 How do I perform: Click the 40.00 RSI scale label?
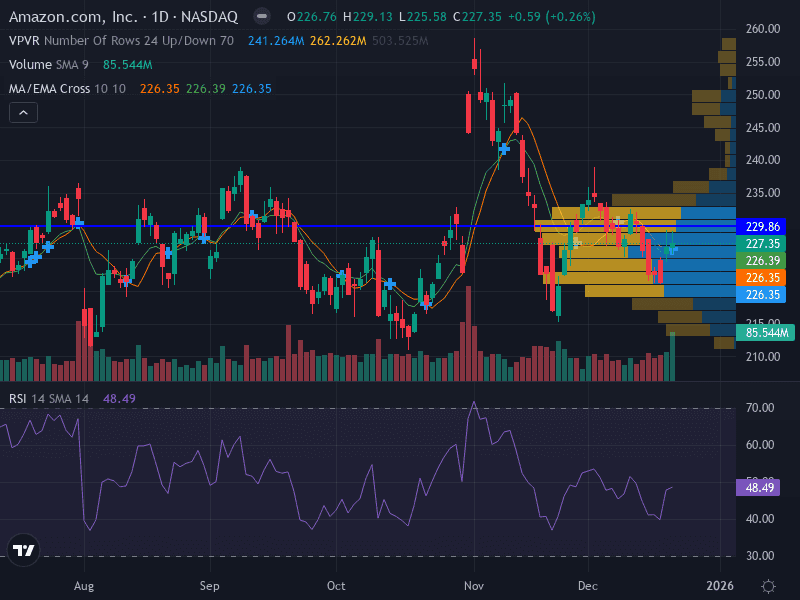tap(760, 519)
